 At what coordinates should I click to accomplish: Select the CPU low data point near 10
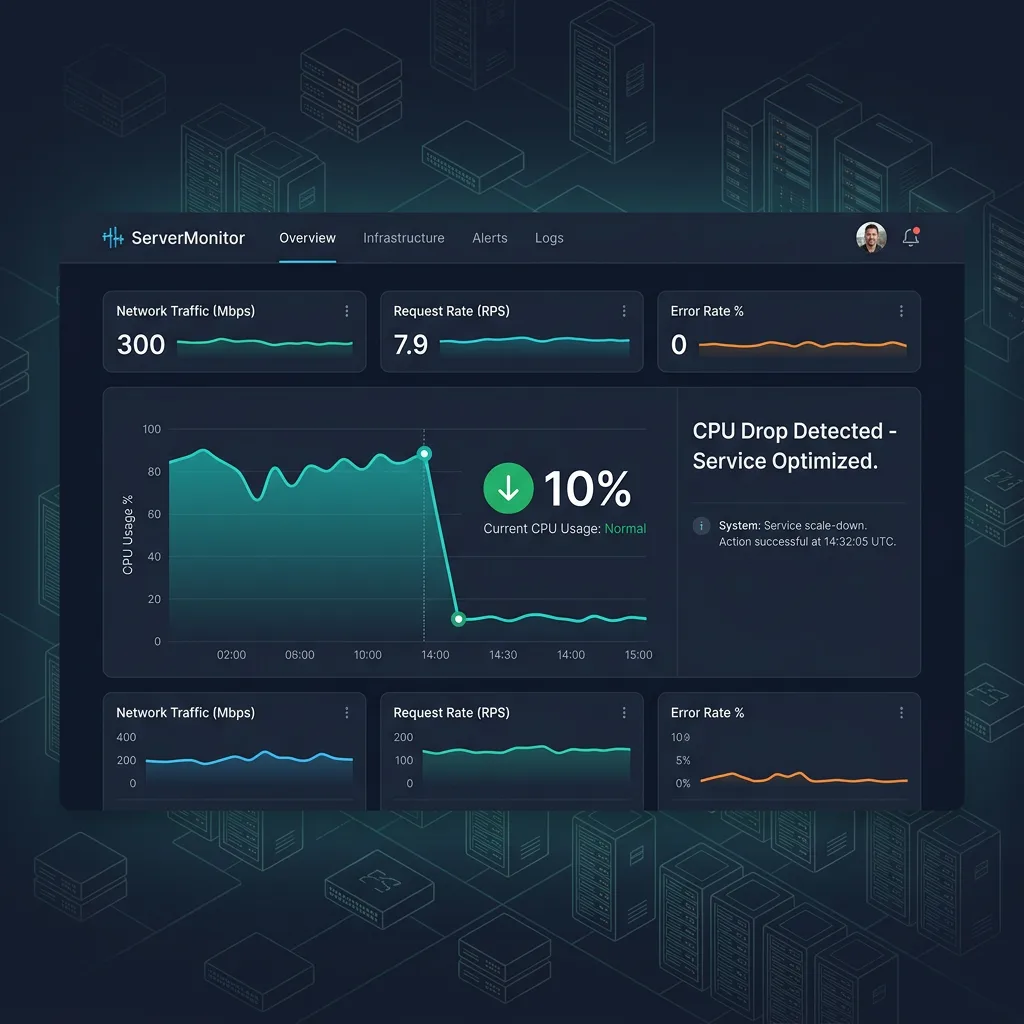458,618
